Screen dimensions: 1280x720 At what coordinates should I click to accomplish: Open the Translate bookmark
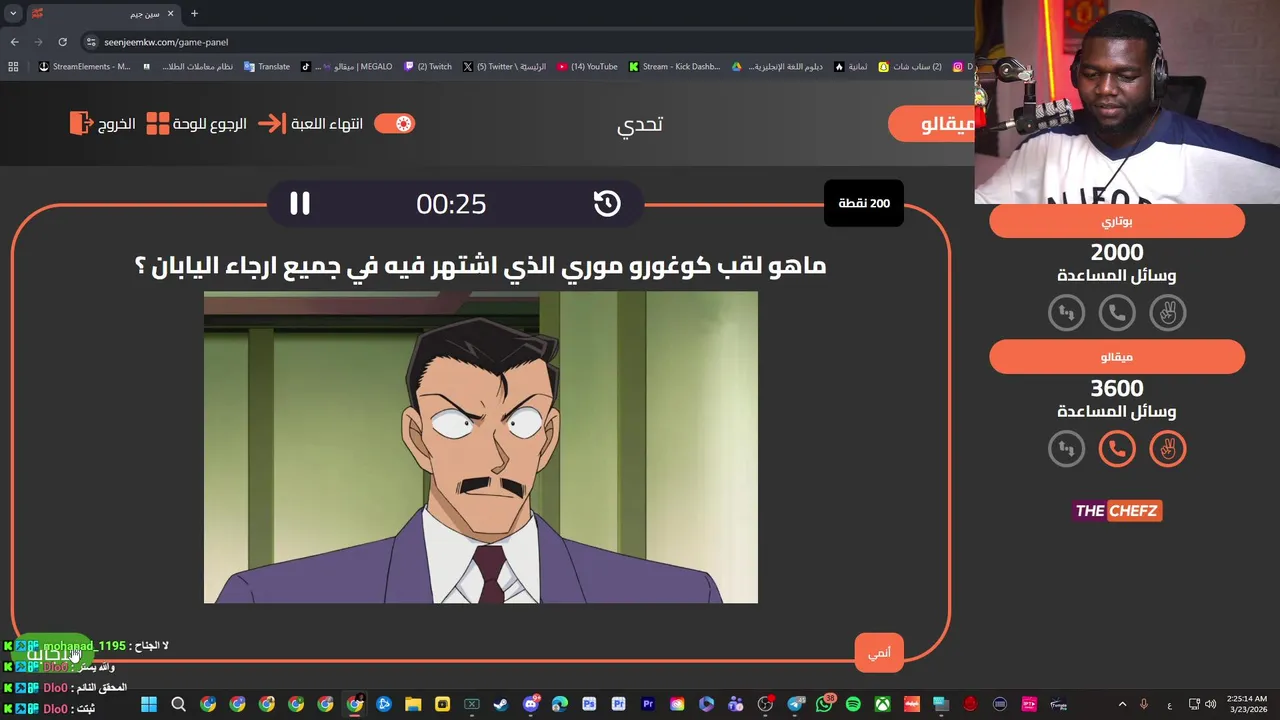coord(266,67)
